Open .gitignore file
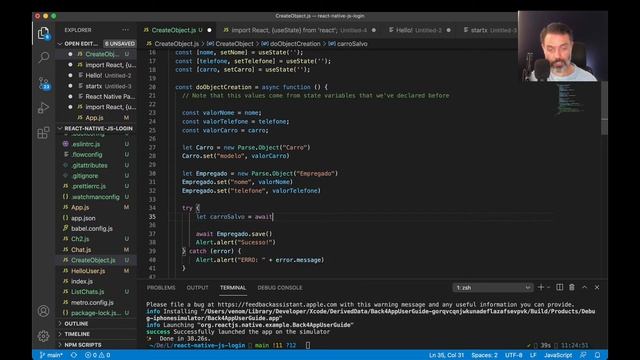The width and height of the screenshot is (640, 360). point(96,176)
